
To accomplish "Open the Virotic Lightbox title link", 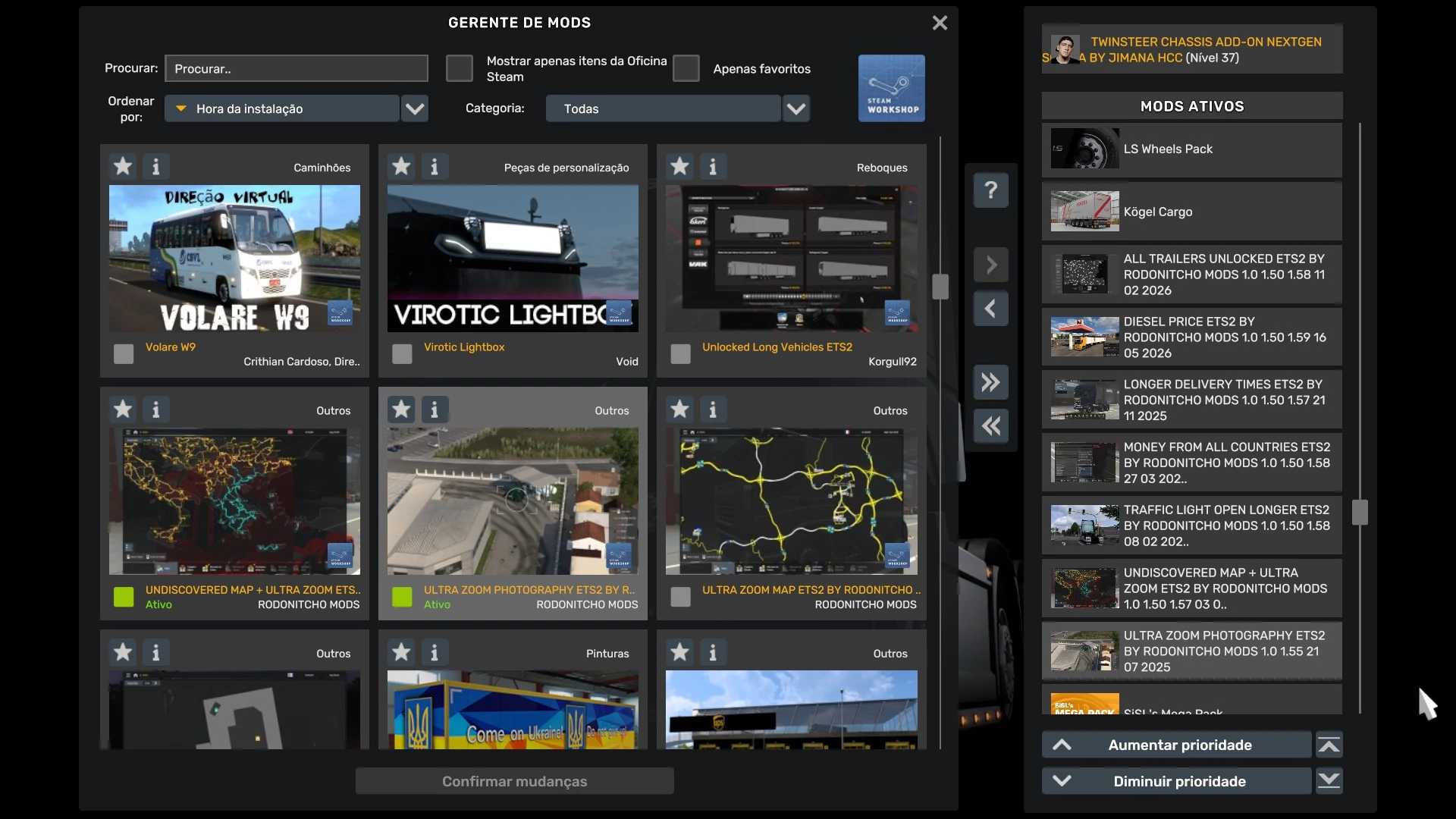I will pos(464,347).
